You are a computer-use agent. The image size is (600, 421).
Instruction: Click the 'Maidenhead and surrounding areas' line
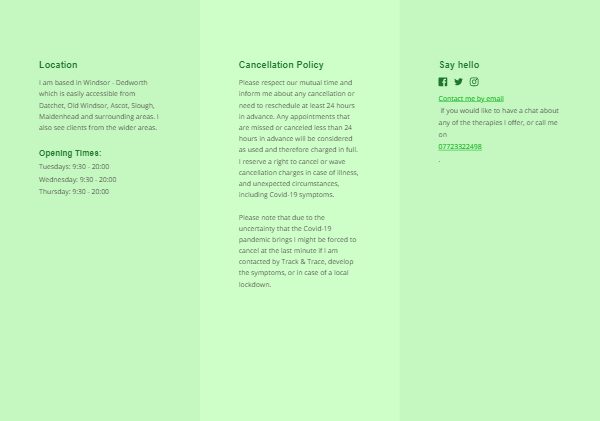tap(99, 116)
